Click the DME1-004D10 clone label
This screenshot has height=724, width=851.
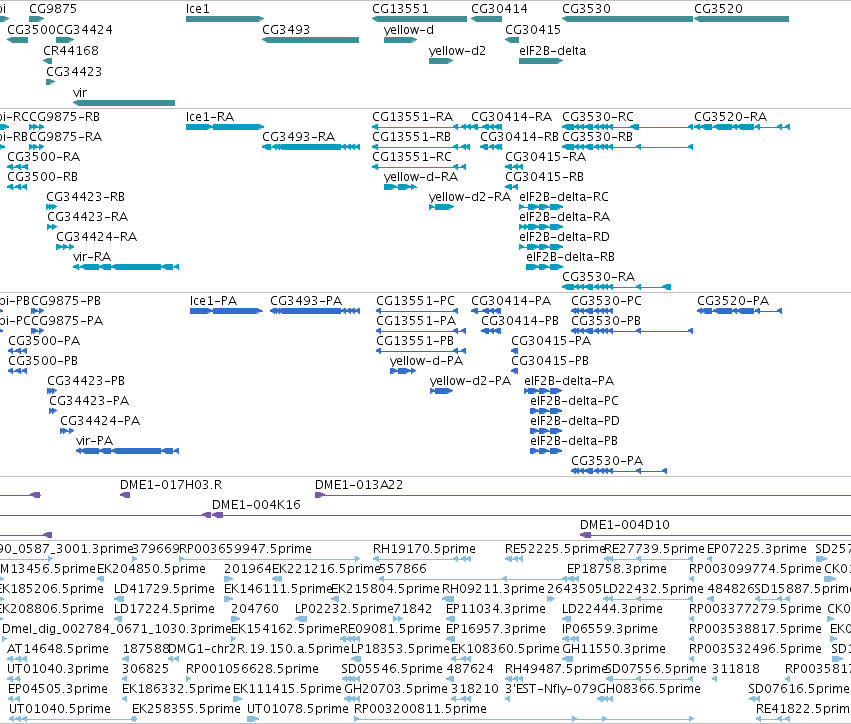pos(625,525)
